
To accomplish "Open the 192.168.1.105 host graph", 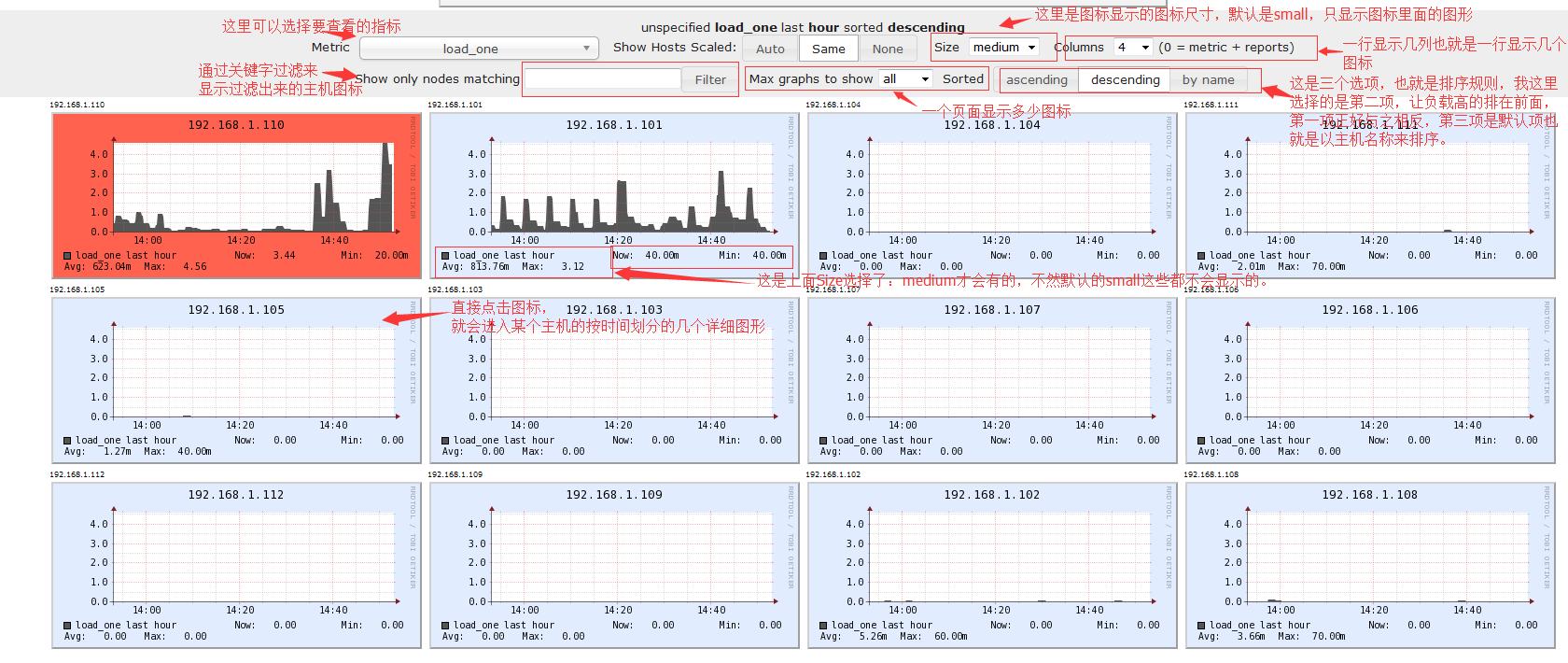I will (x=236, y=379).
